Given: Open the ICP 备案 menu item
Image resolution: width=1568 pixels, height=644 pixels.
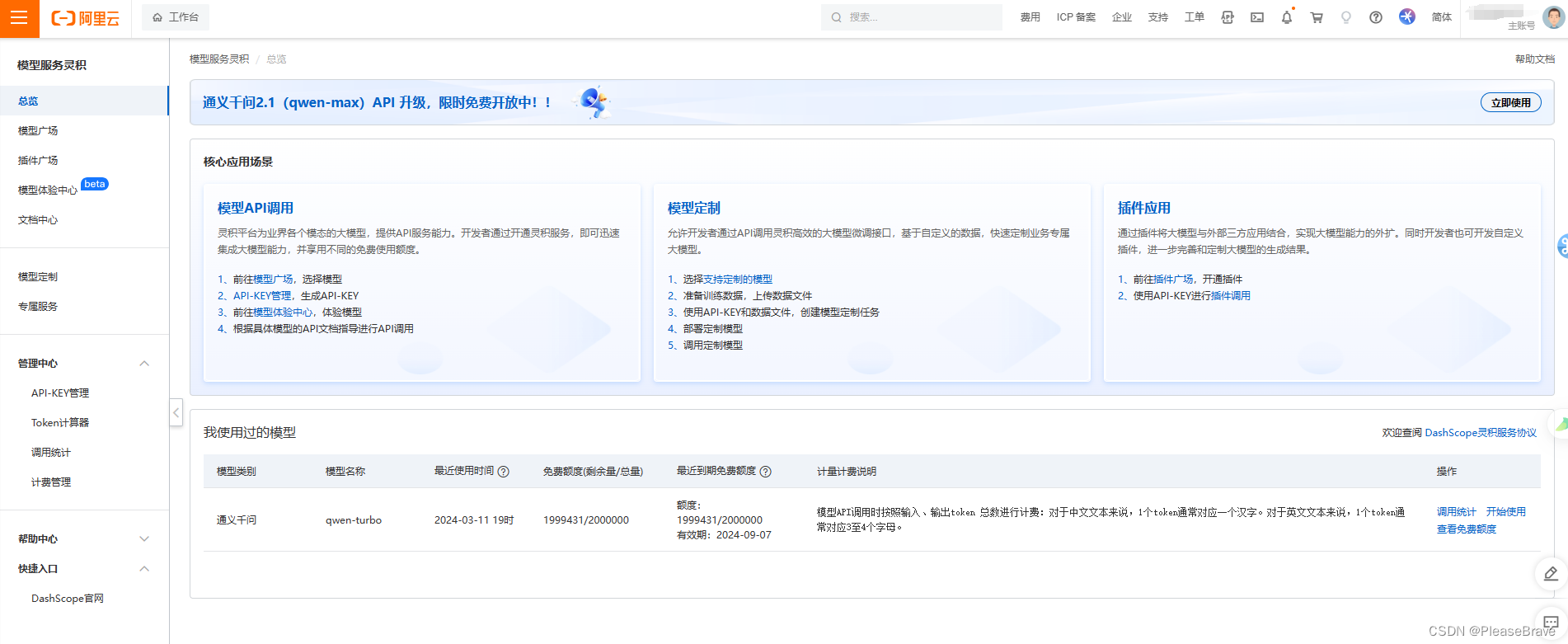Looking at the screenshot, I should point(1076,17).
